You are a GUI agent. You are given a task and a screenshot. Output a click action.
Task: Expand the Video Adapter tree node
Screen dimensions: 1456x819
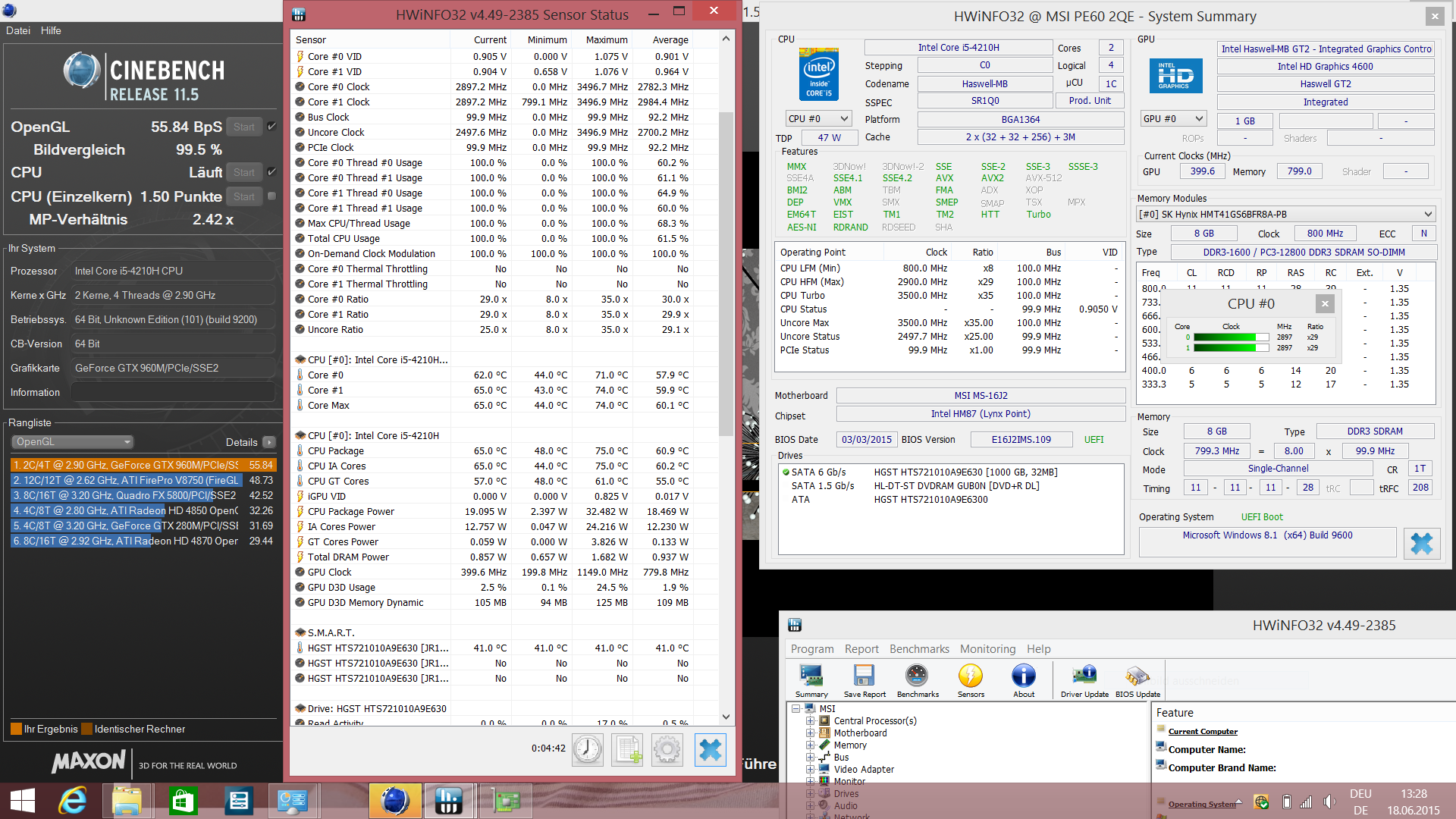[x=810, y=770]
